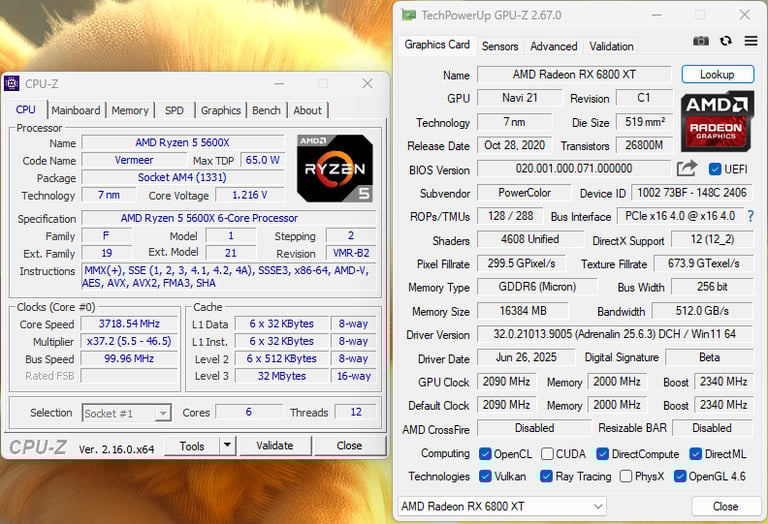Open the GPU-Z hamburger menu
768x524 pixels.
click(x=751, y=41)
